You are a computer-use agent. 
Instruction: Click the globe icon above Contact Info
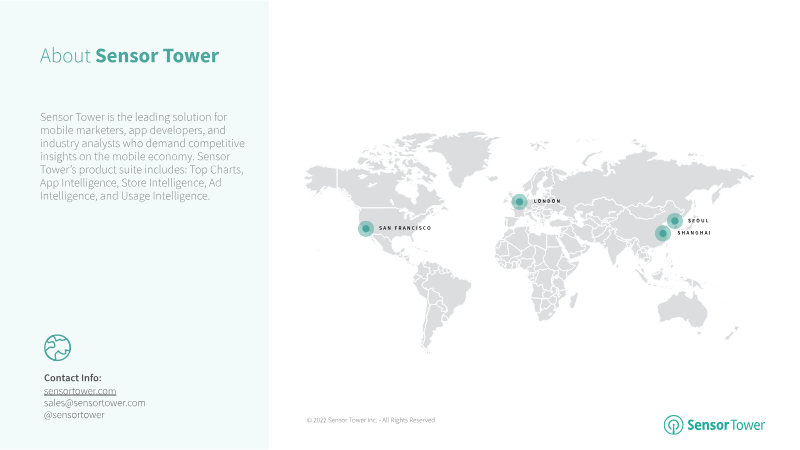click(x=57, y=347)
